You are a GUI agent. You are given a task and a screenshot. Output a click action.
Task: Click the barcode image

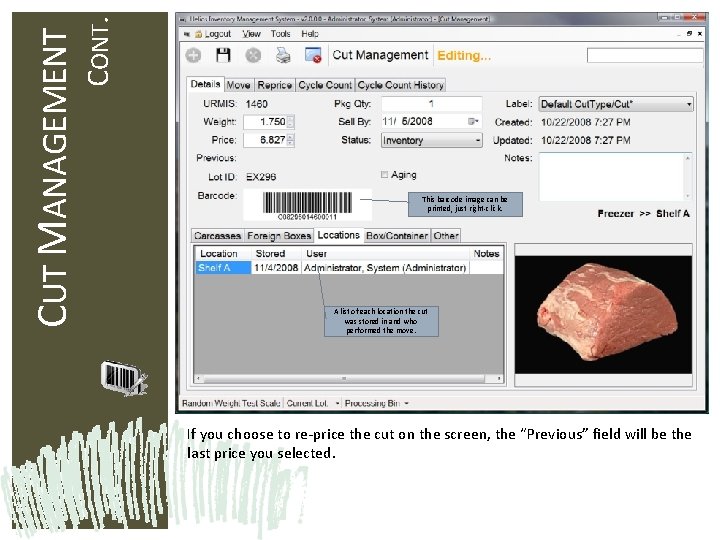pyautogui.click(x=307, y=206)
